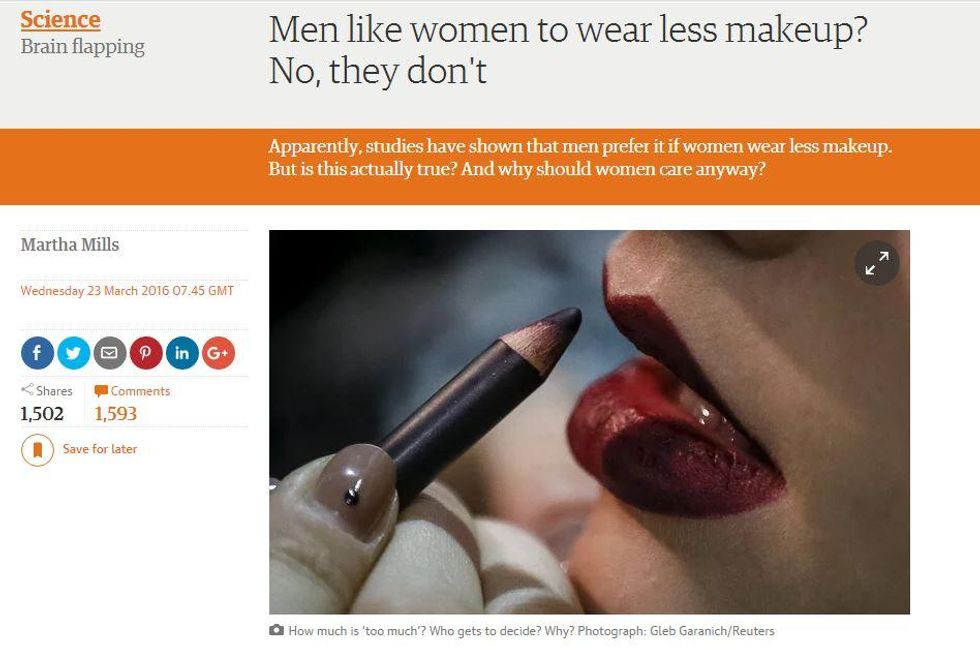This screenshot has width=980, height=652.
Task: Share article on LinkedIn
Action: pyautogui.click(x=182, y=353)
